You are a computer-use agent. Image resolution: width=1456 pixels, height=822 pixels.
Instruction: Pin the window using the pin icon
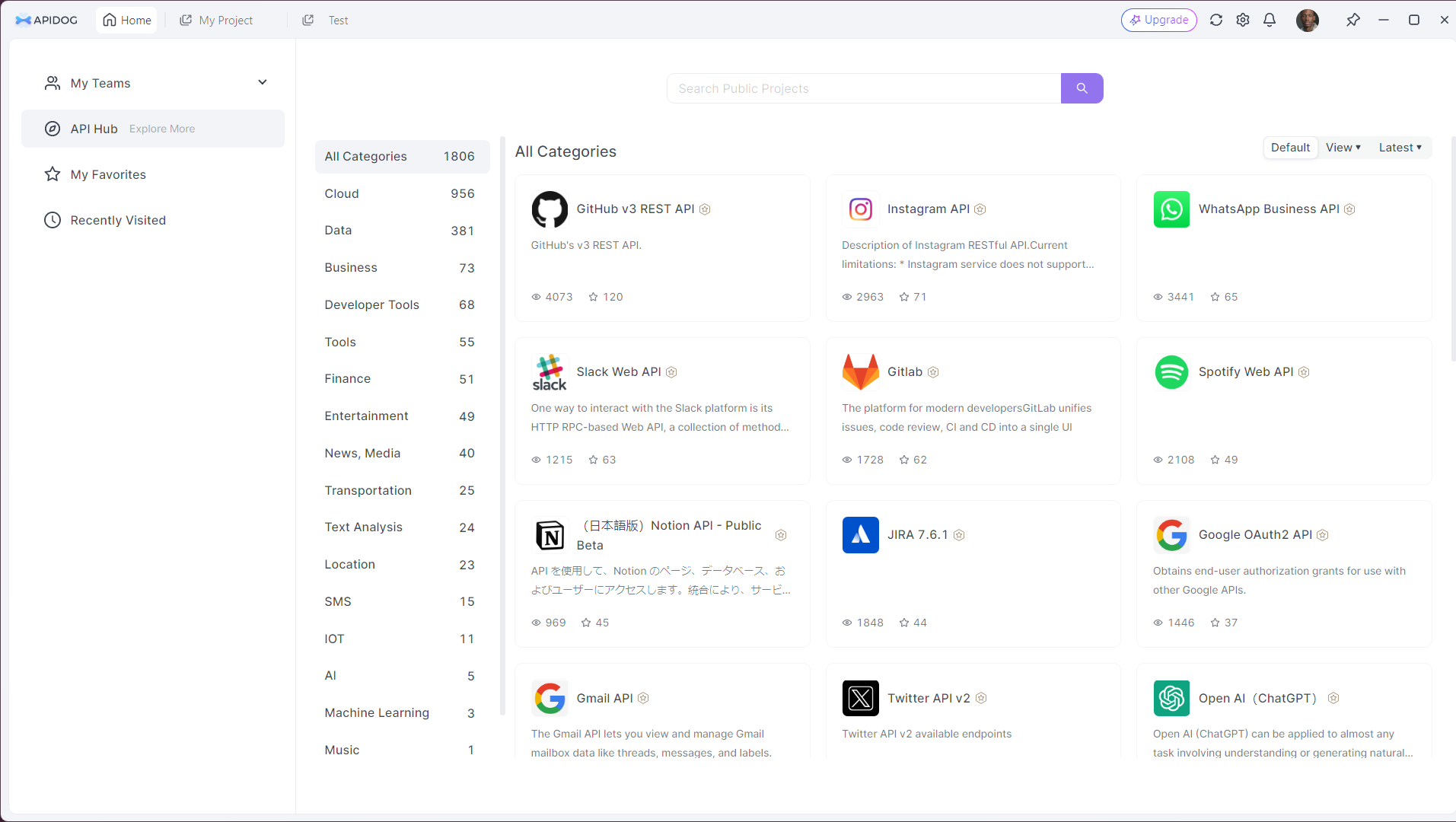(1353, 20)
